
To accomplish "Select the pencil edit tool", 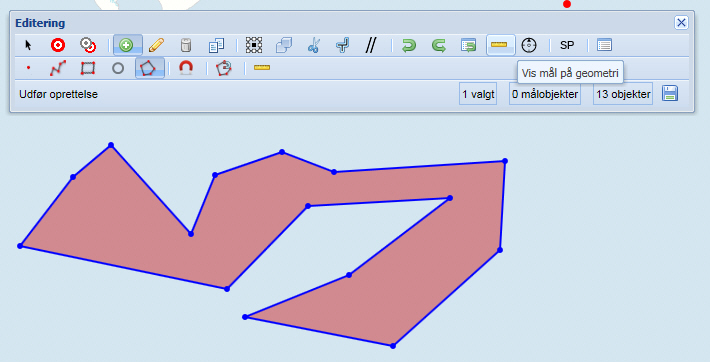I will tap(156, 45).
